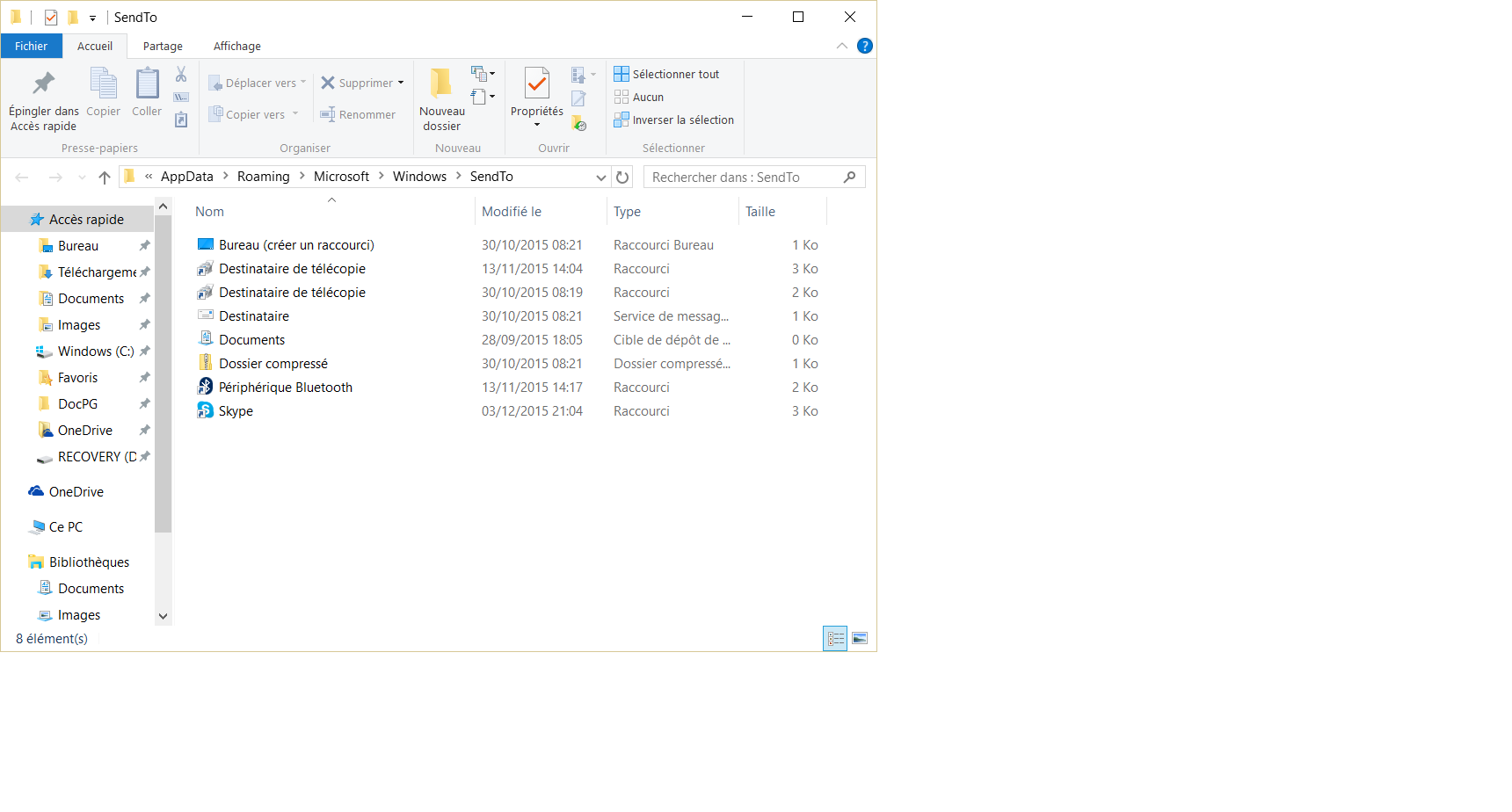
Task: Click the Propriétés checkmark icon
Action: [536, 83]
